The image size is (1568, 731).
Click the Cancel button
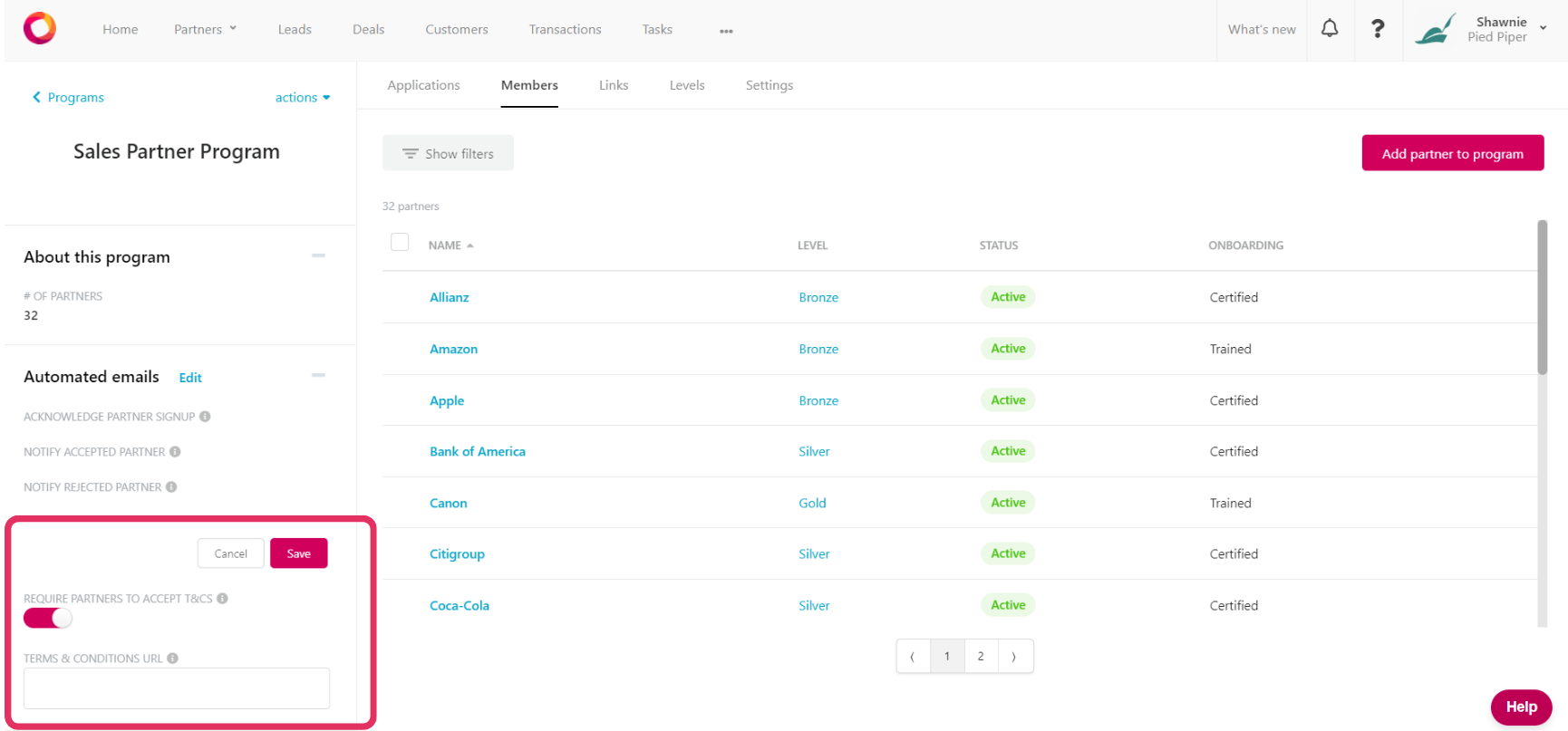(231, 553)
